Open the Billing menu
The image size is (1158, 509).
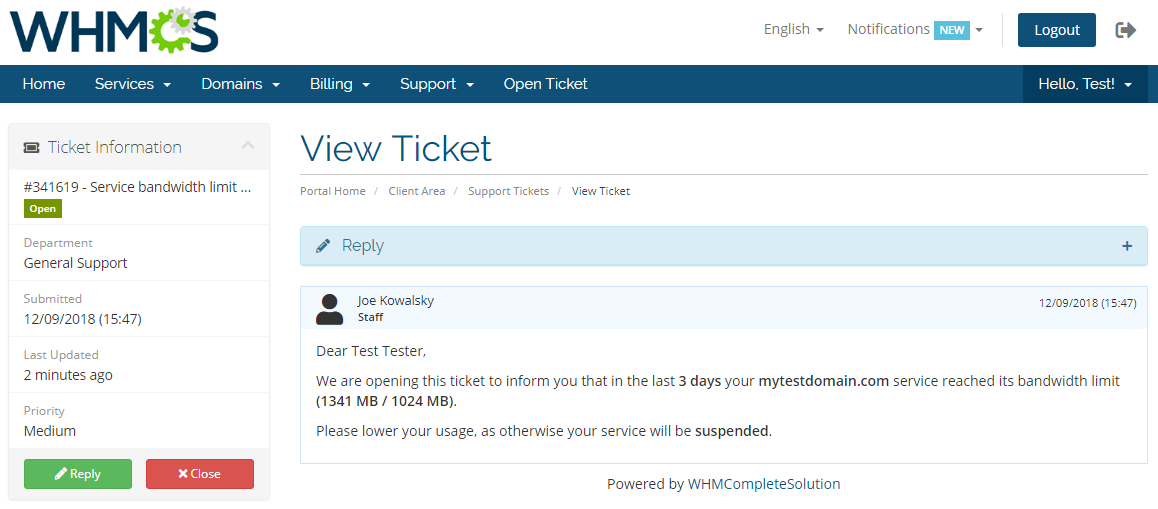340,84
